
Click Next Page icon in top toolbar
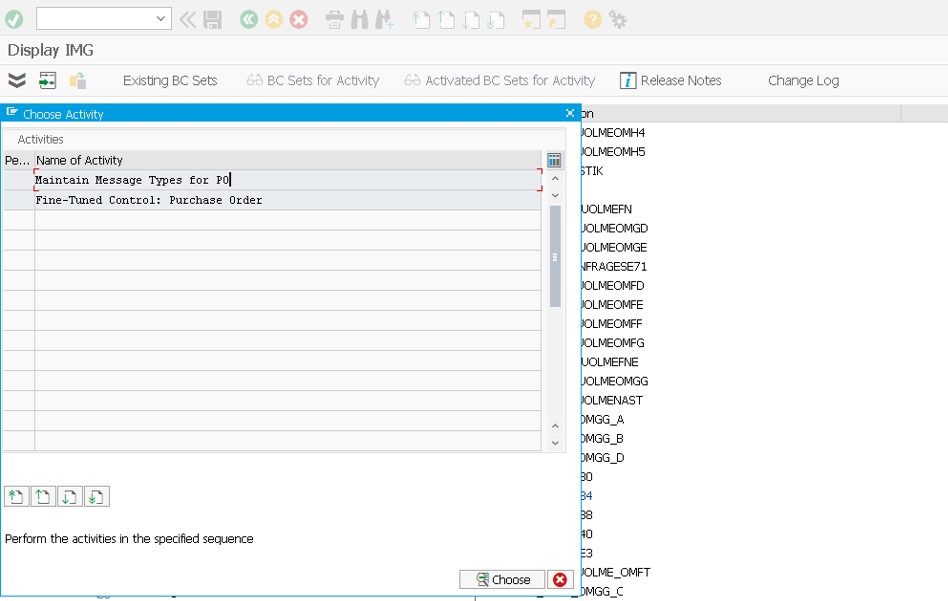(x=470, y=20)
